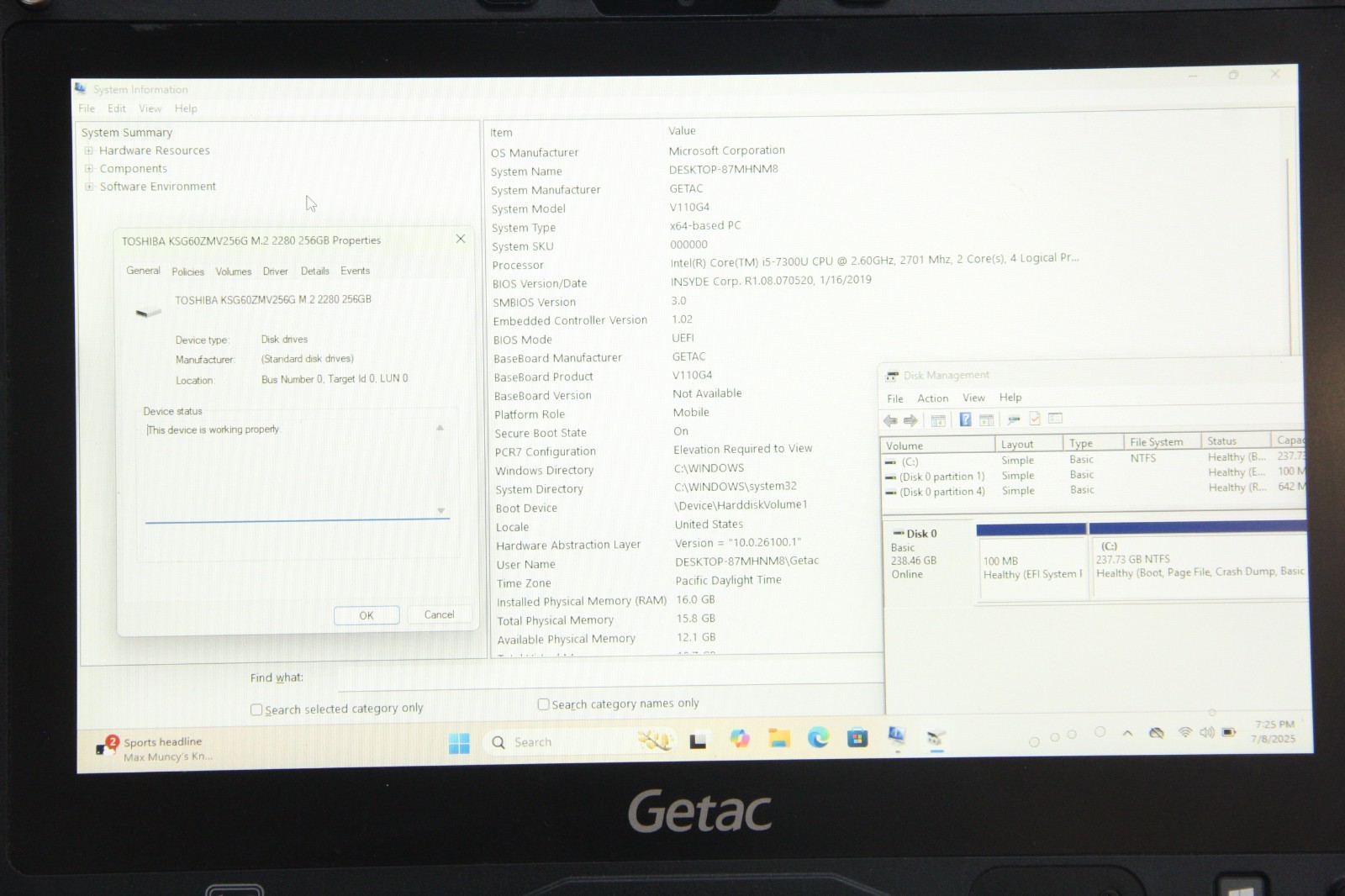Open View menu in Disk Management
Screen dimensions: 1345x896
(973, 398)
